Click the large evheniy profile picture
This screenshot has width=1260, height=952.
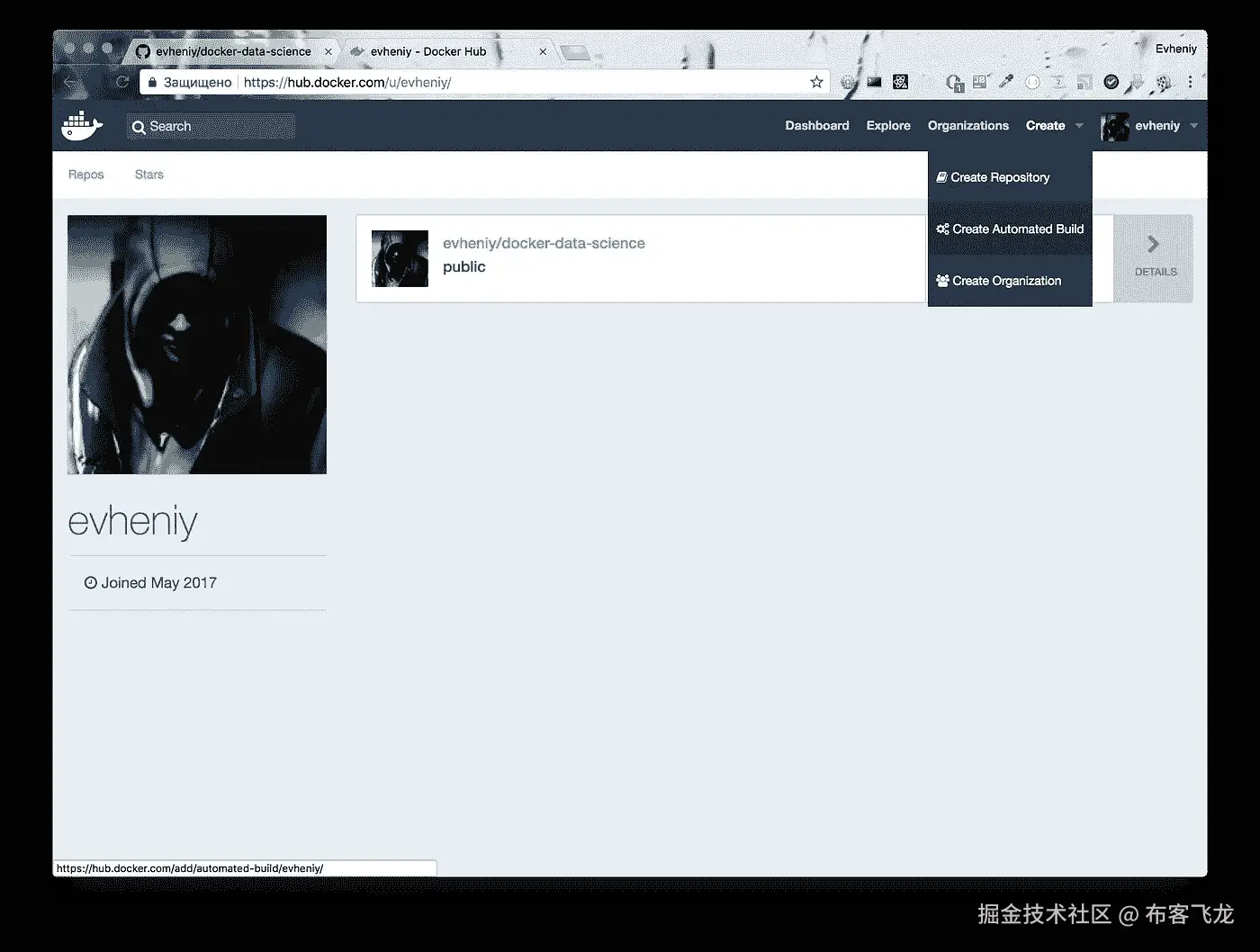click(197, 345)
